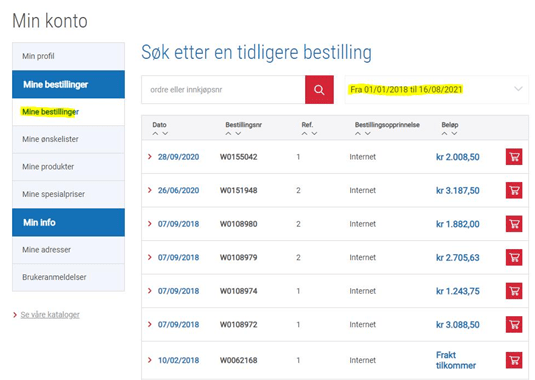Sort Beløp column ascending arrow
535x380 pixels.
pyautogui.click(x=444, y=133)
